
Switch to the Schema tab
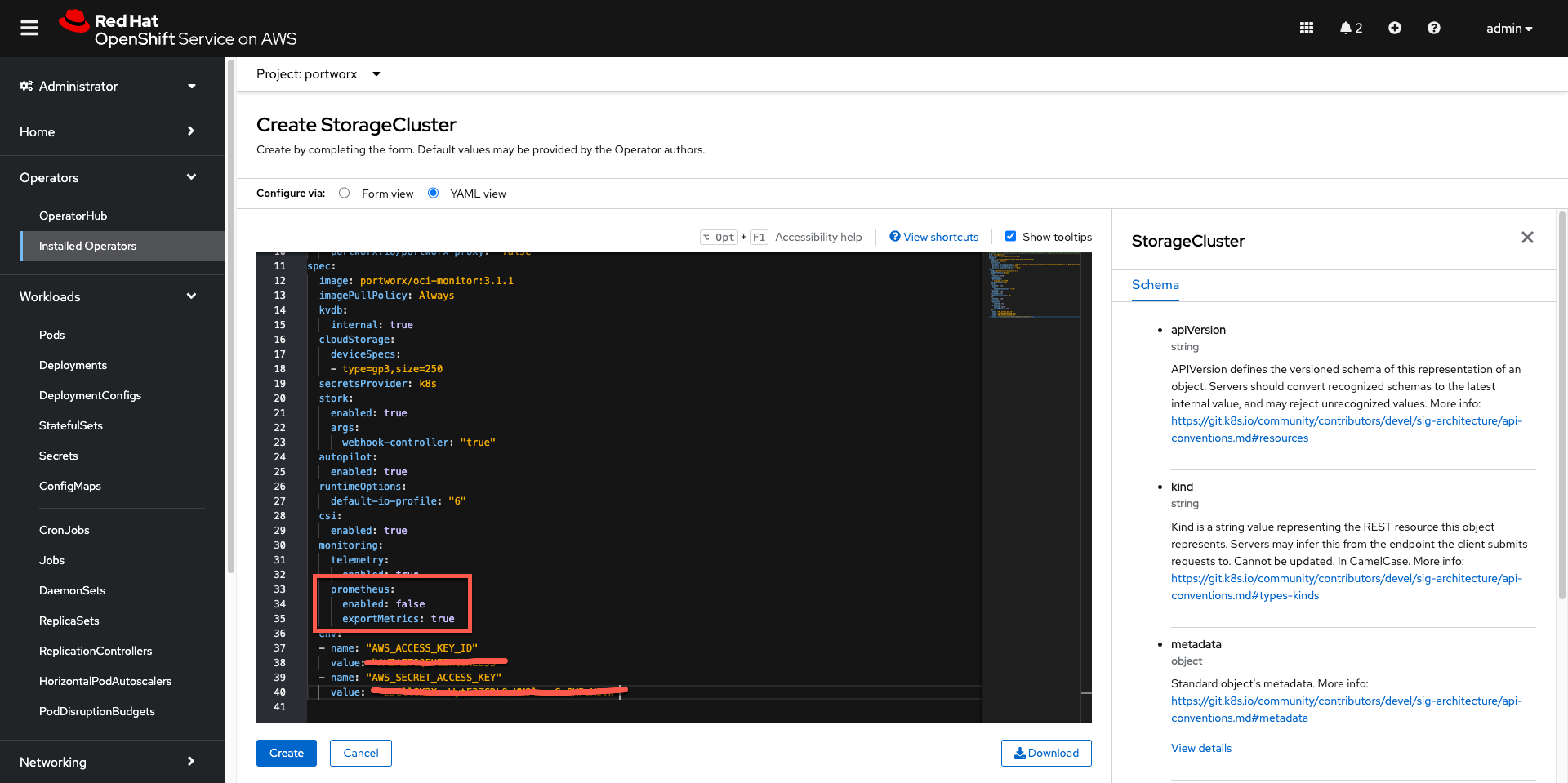[1155, 285]
